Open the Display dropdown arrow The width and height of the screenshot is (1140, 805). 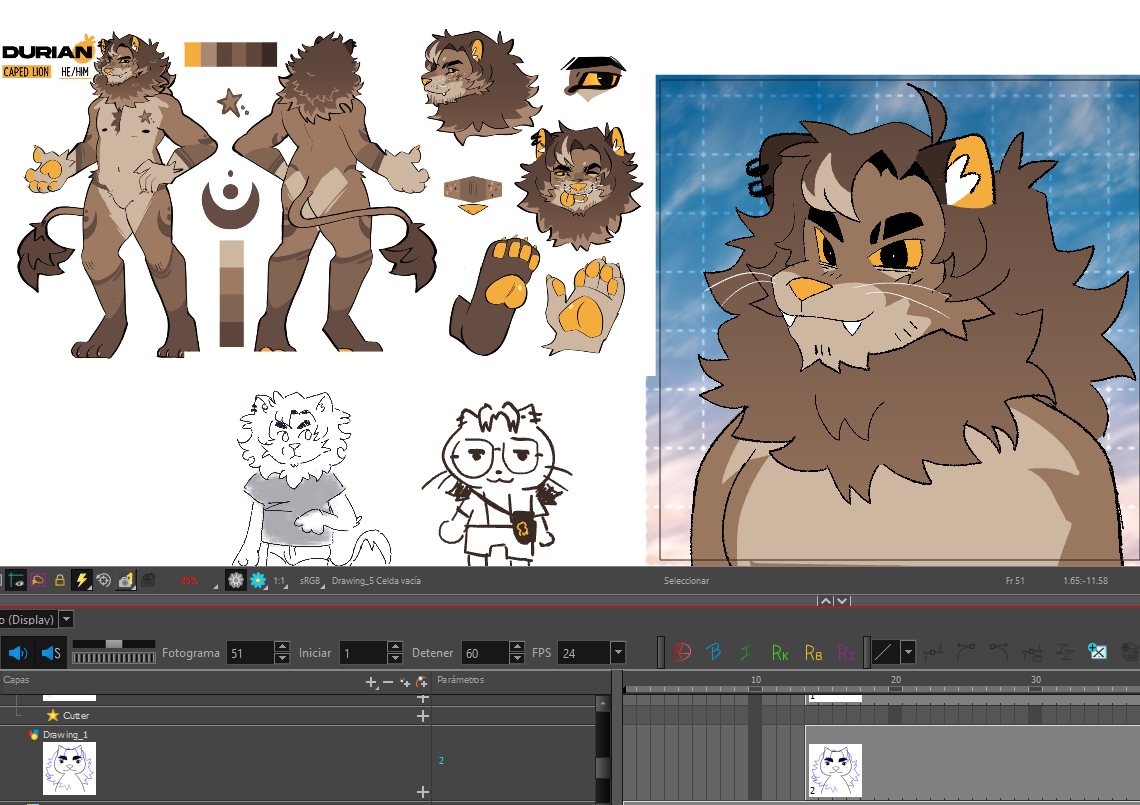[66, 619]
